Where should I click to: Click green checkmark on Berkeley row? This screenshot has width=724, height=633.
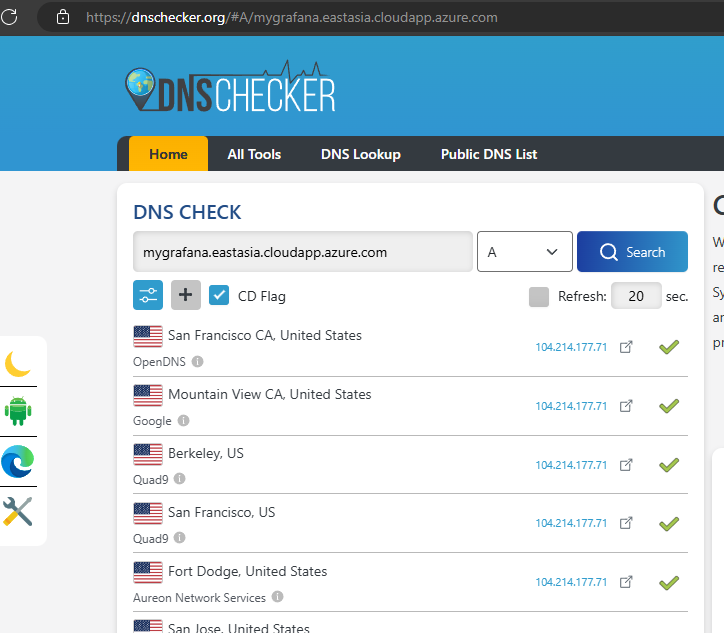pos(669,464)
